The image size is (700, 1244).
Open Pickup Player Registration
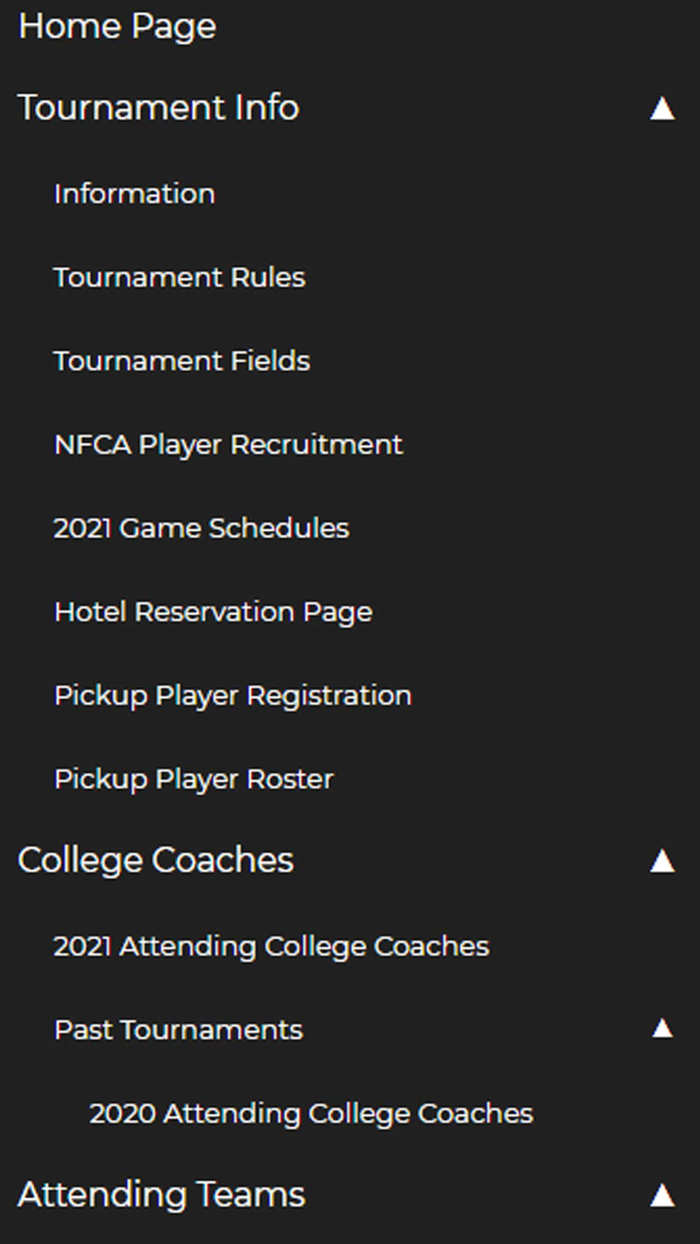click(x=232, y=695)
